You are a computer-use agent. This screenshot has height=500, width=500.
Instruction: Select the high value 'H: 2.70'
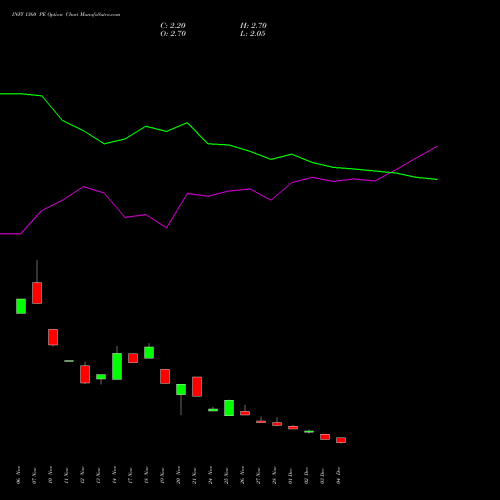[x=253, y=26]
